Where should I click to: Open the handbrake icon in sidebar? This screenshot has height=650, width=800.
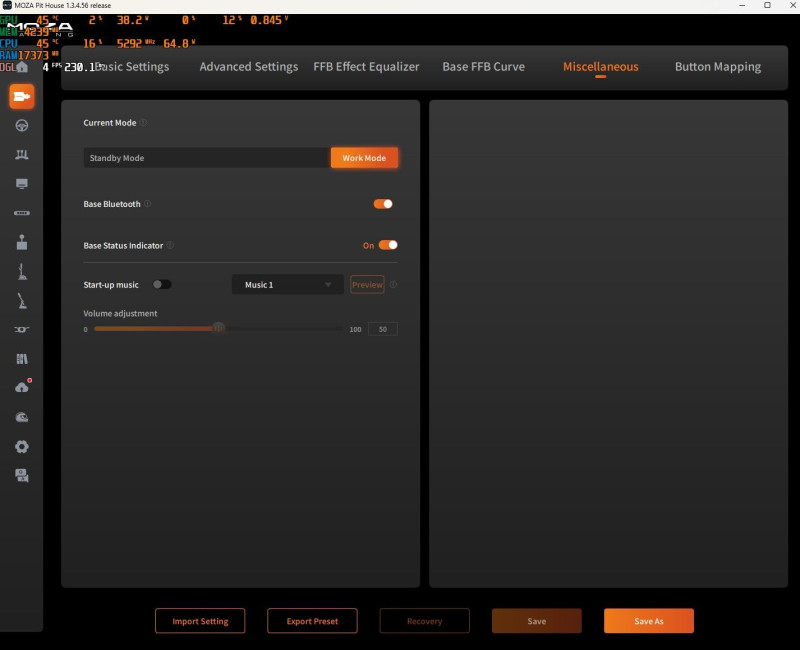click(x=22, y=301)
